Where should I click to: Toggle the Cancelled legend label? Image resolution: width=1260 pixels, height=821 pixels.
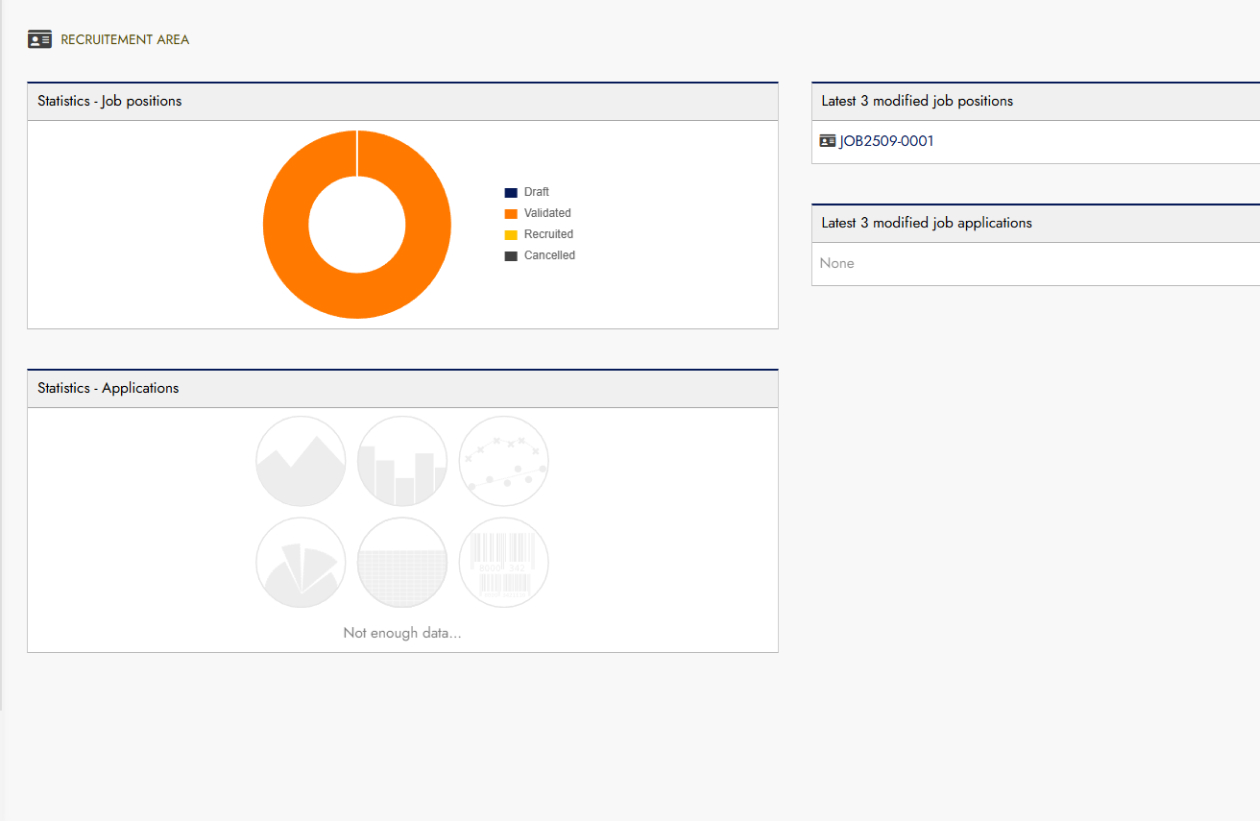(549, 255)
